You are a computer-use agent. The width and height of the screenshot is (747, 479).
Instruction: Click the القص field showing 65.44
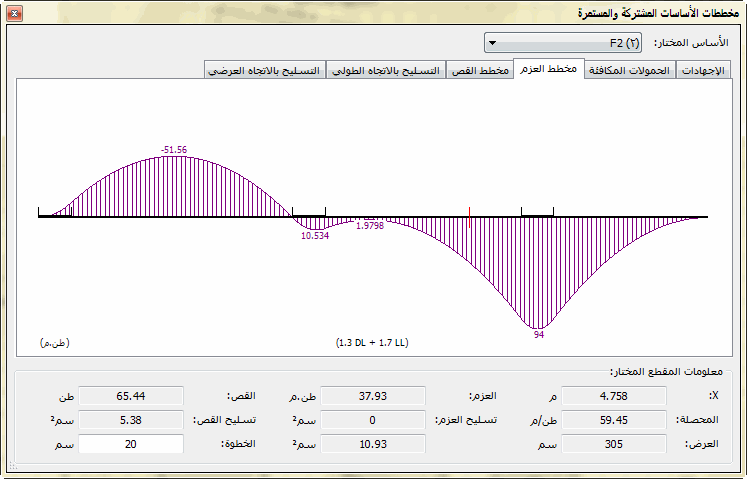tap(132, 396)
